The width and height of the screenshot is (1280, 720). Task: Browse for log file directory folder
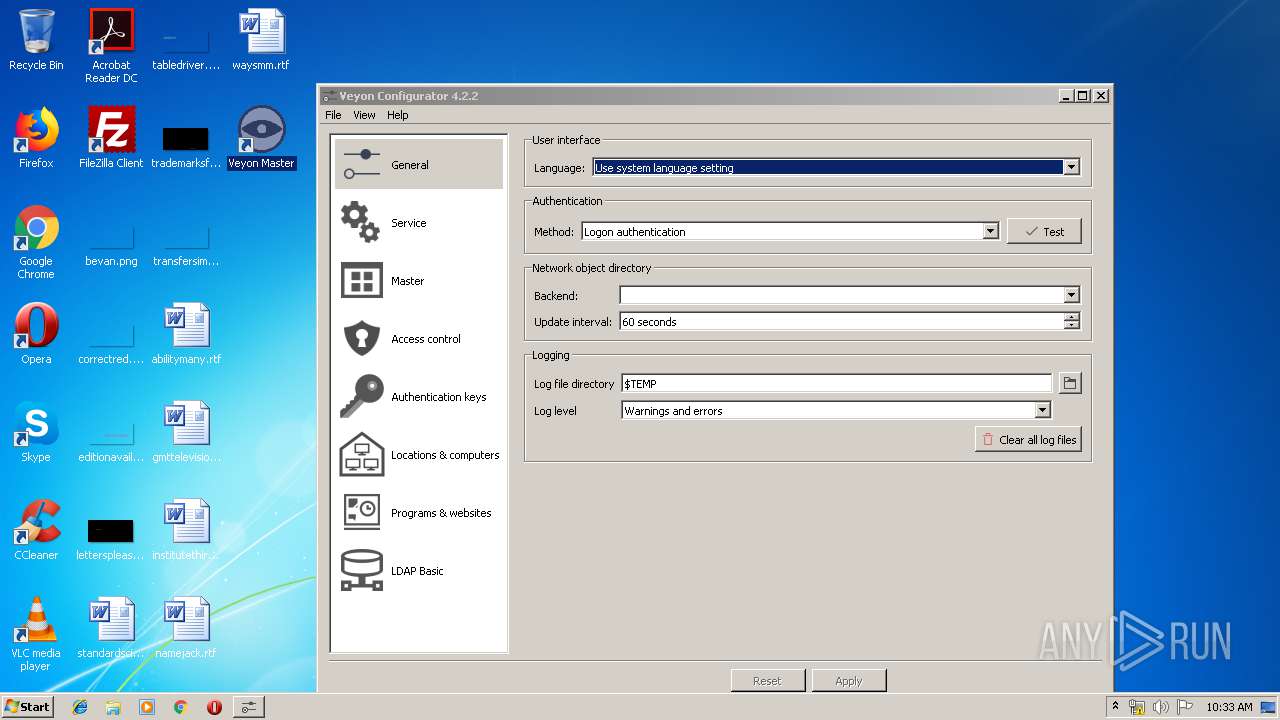[1069, 383]
